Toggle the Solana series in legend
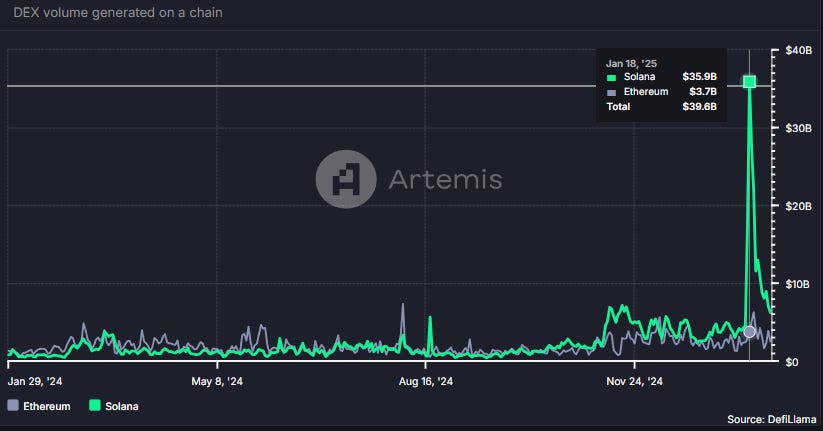Image resolution: width=823 pixels, height=431 pixels. click(114, 406)
